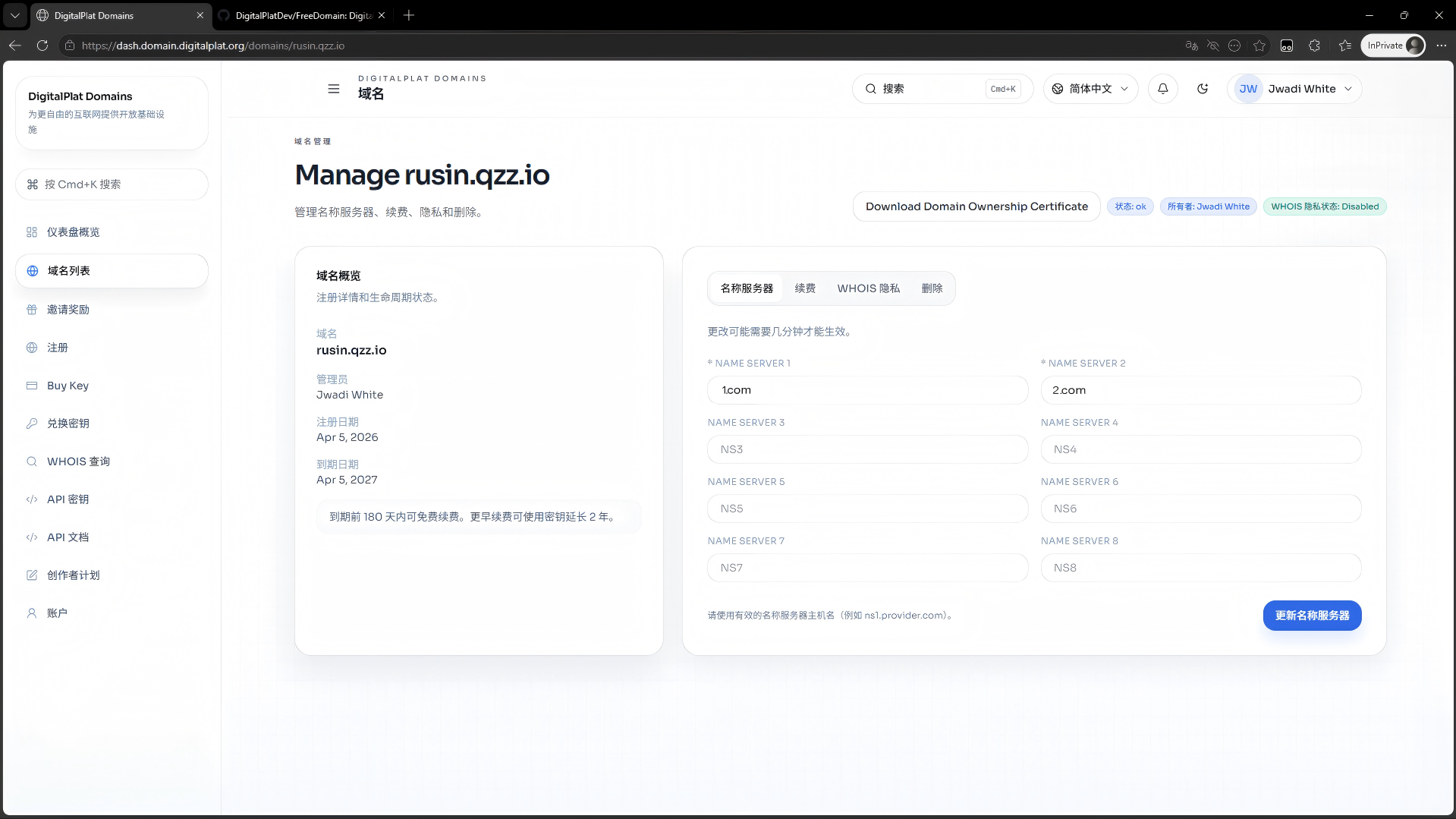
Task: Open the Jwadi White user menu
Action: [x=1294, y=89]
